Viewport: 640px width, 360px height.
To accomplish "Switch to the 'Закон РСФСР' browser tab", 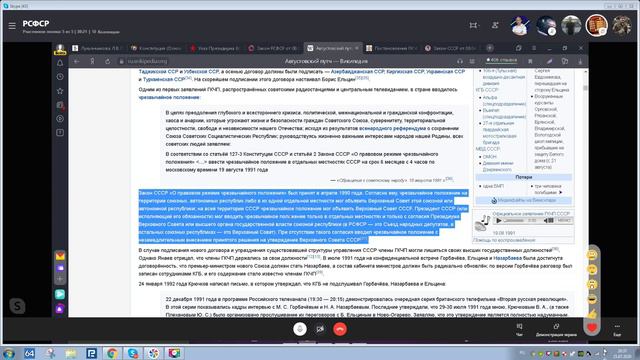I will pos(274,48).
